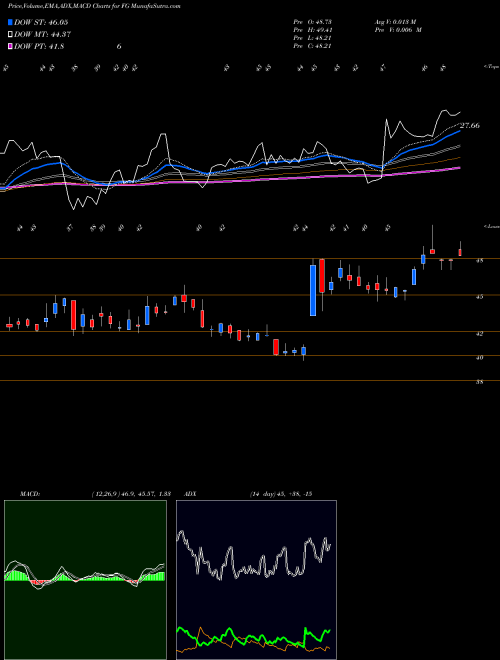Screen dimensions: 500x660
Task: Click the magenta DOW PT legend swatch
Action: click(x=11, y=47)
